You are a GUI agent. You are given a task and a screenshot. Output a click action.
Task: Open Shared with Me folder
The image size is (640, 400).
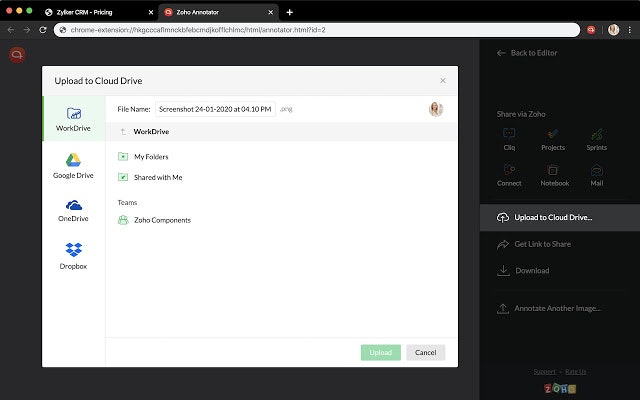tap(150, 177)
